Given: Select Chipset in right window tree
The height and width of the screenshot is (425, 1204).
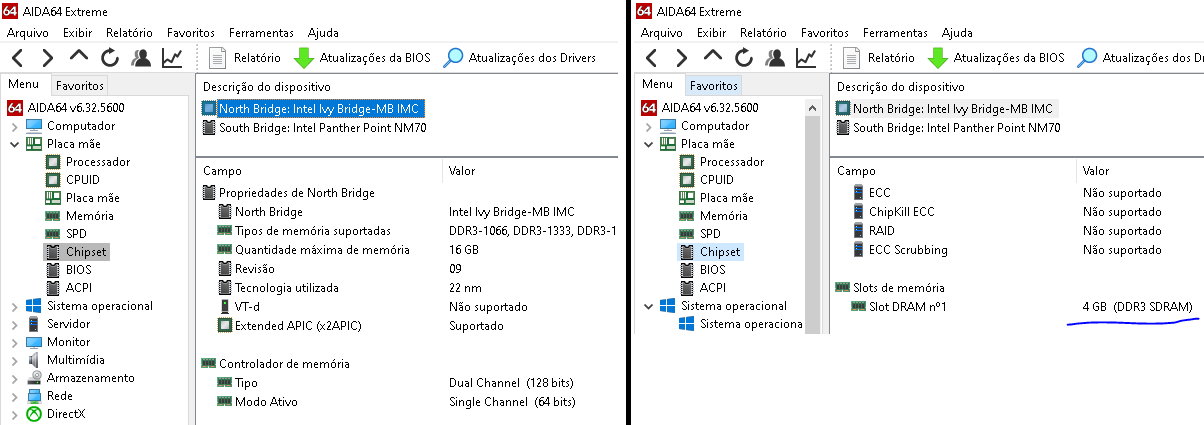Looking at the screenshot, I should [720, 252].
